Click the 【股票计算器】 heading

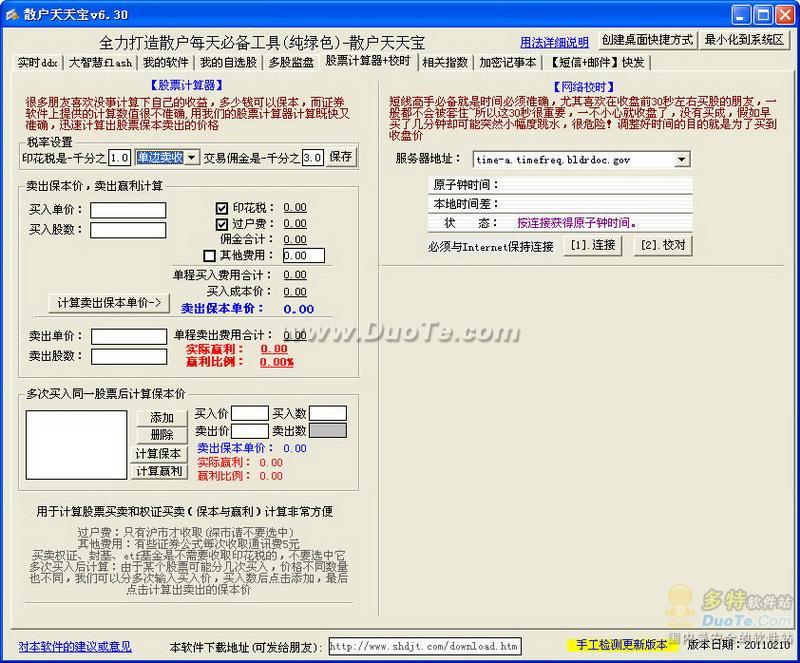pyautogui.click(x=186, y=85)
